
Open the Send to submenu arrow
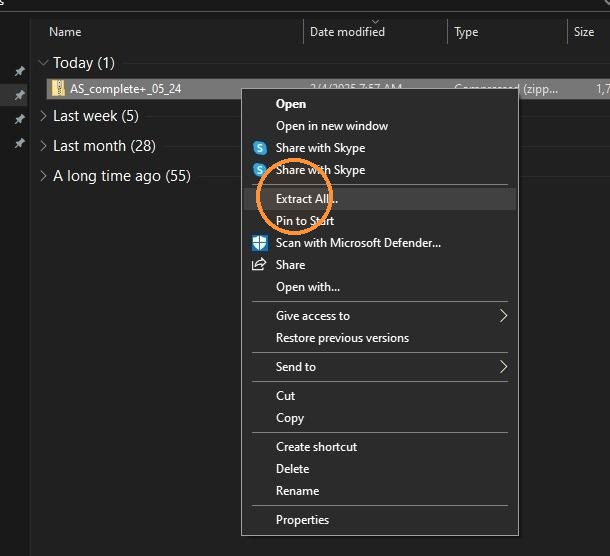pos(503,367)
